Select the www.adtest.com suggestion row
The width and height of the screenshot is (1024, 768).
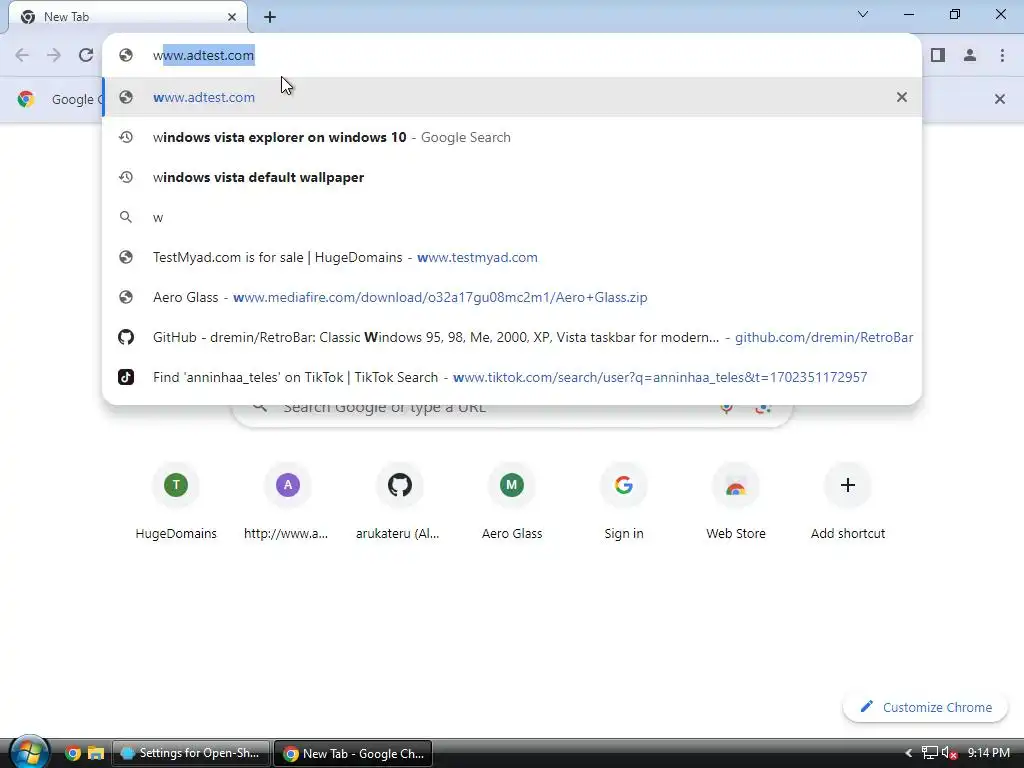pyautogui.click(x=512, y=97)
